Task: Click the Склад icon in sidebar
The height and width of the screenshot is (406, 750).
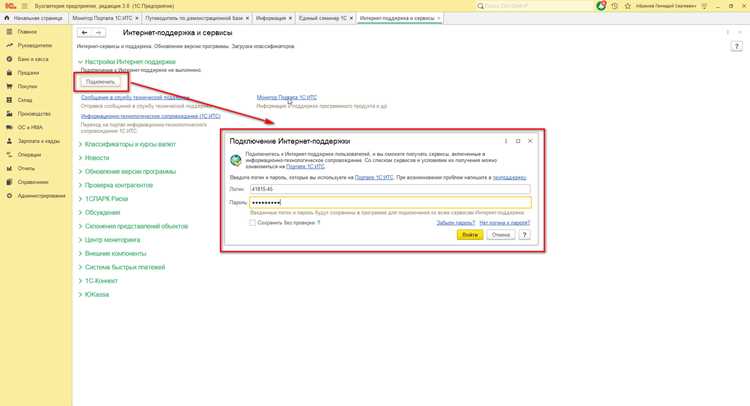Action: [x=9, y=100]
